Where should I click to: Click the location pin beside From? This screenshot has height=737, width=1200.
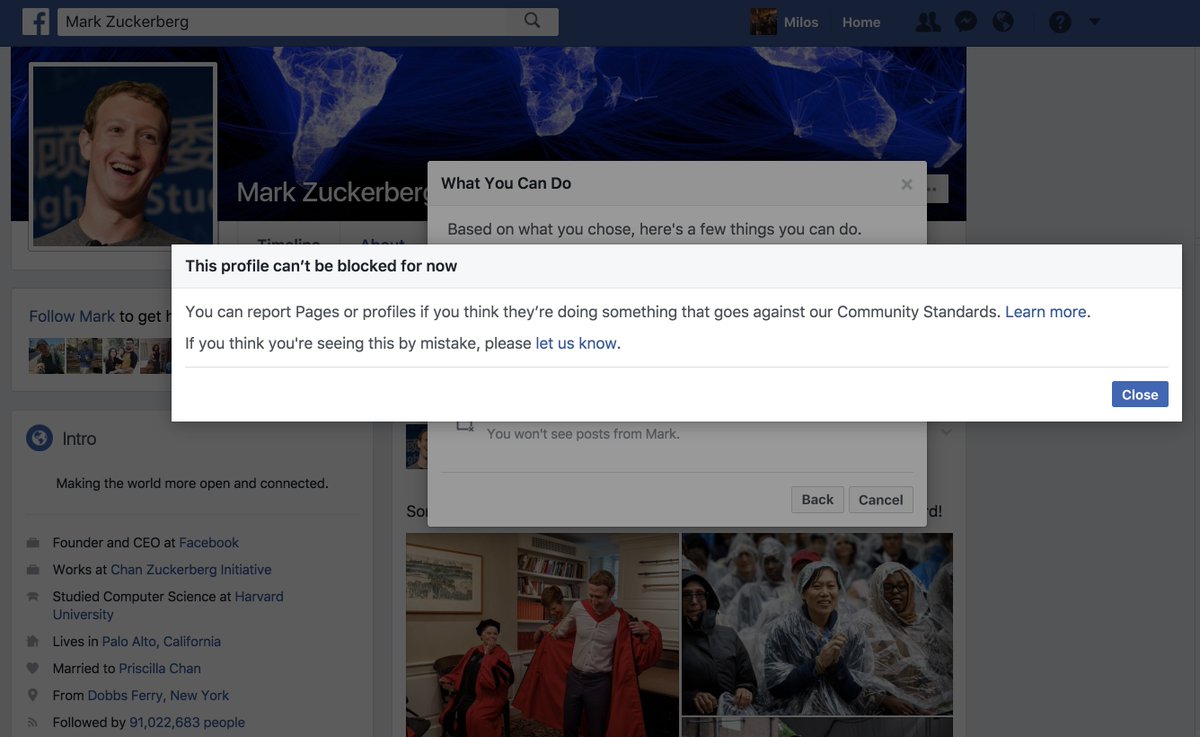tap(33, 696)
